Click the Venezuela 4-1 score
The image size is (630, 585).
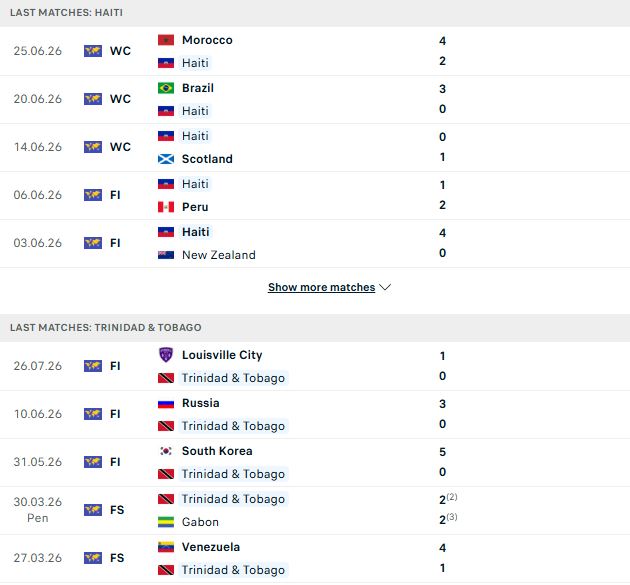(442, 558)
